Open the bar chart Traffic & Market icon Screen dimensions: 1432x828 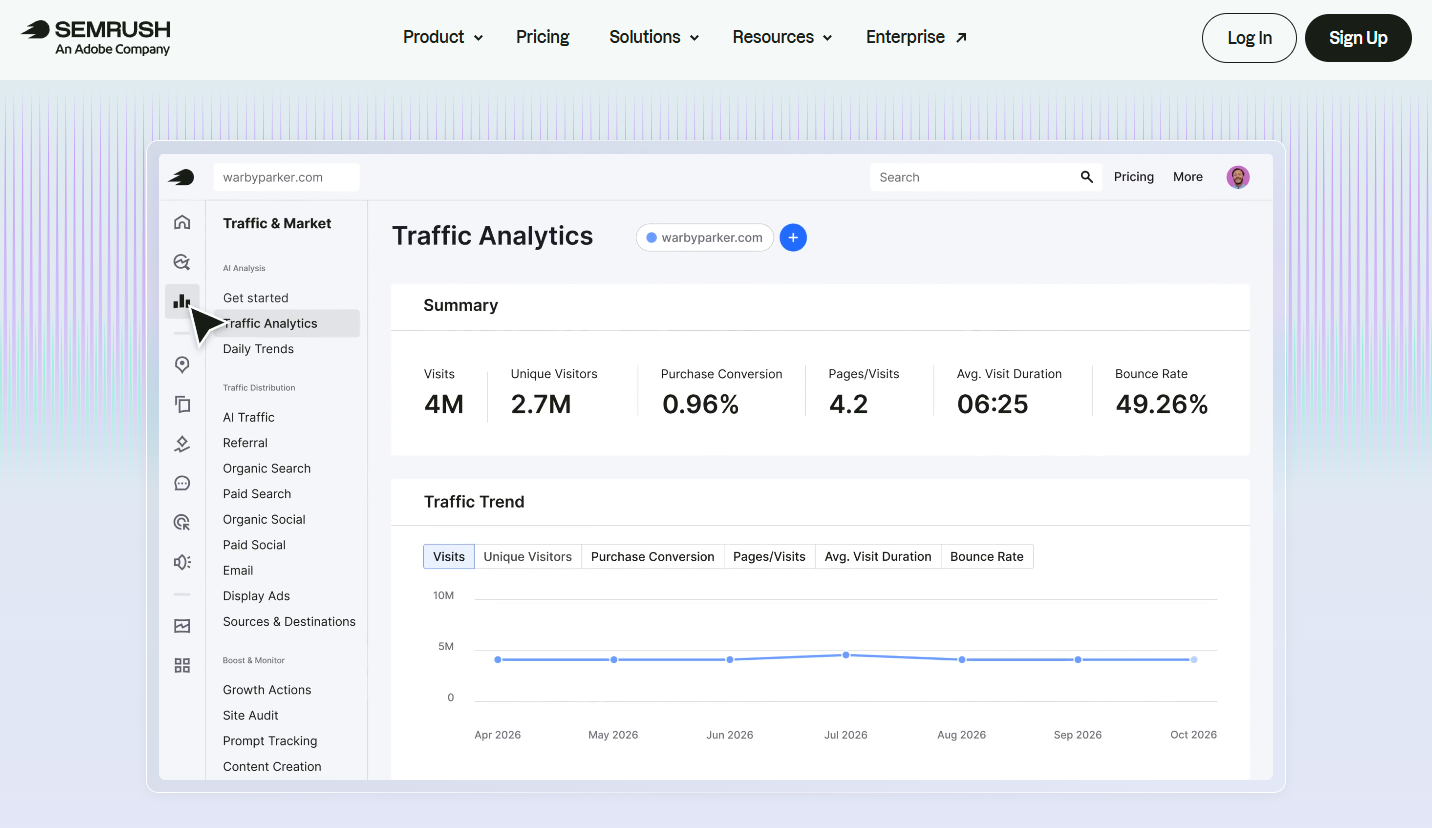[182, 301]
